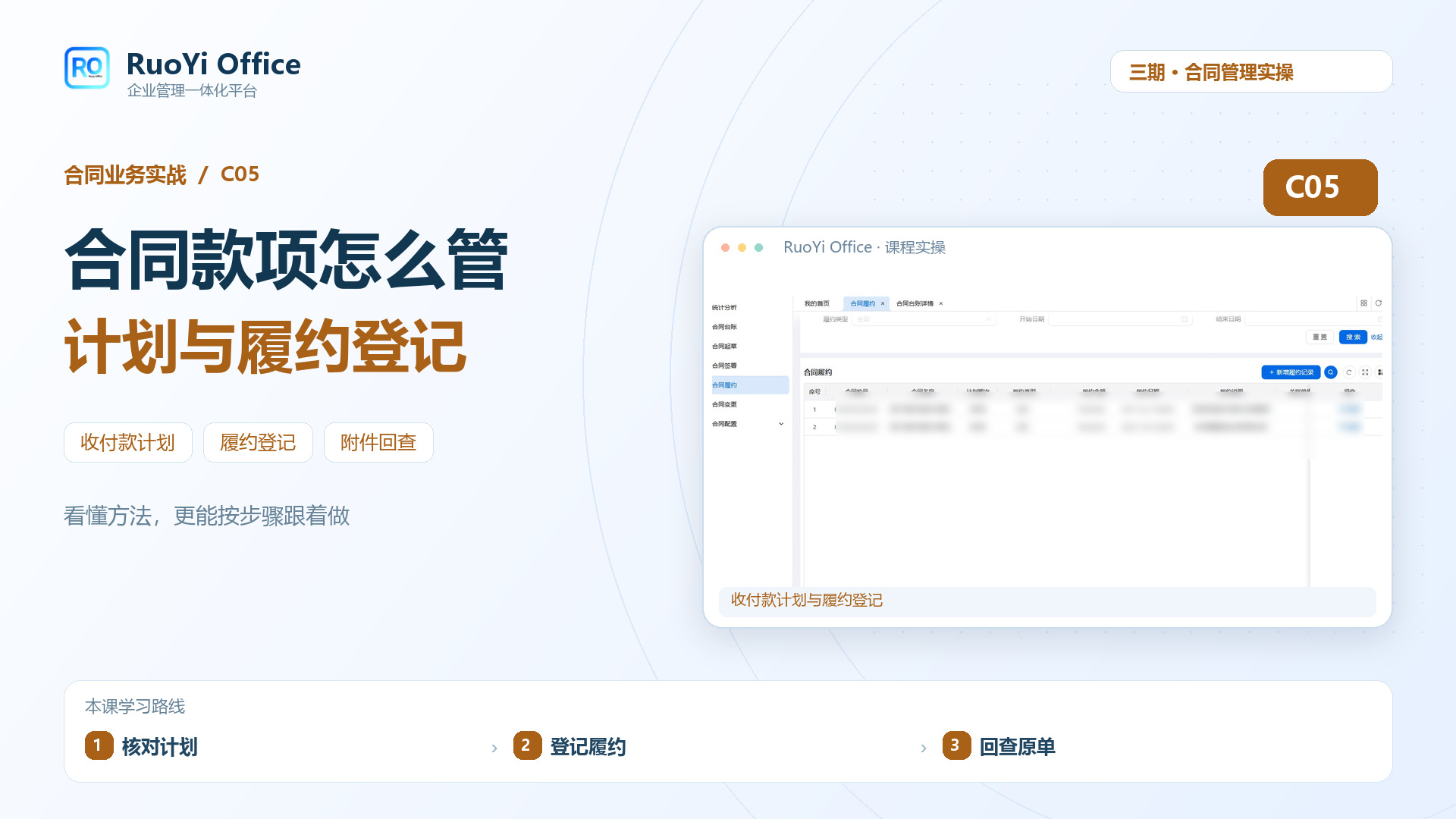
Task: Select highlighted 合同履约 sidebar item
Action: pos(749,385)
